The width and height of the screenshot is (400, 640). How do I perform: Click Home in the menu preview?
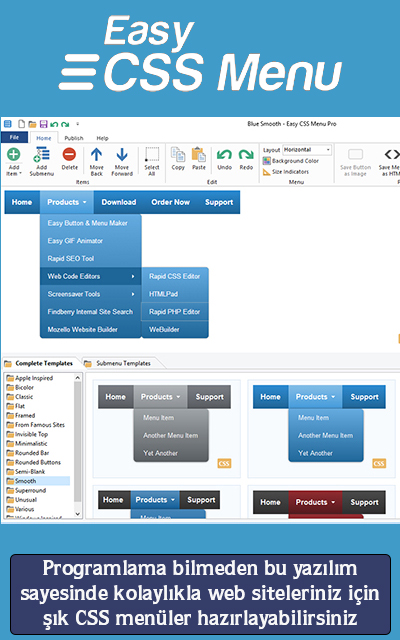point(22,202)
